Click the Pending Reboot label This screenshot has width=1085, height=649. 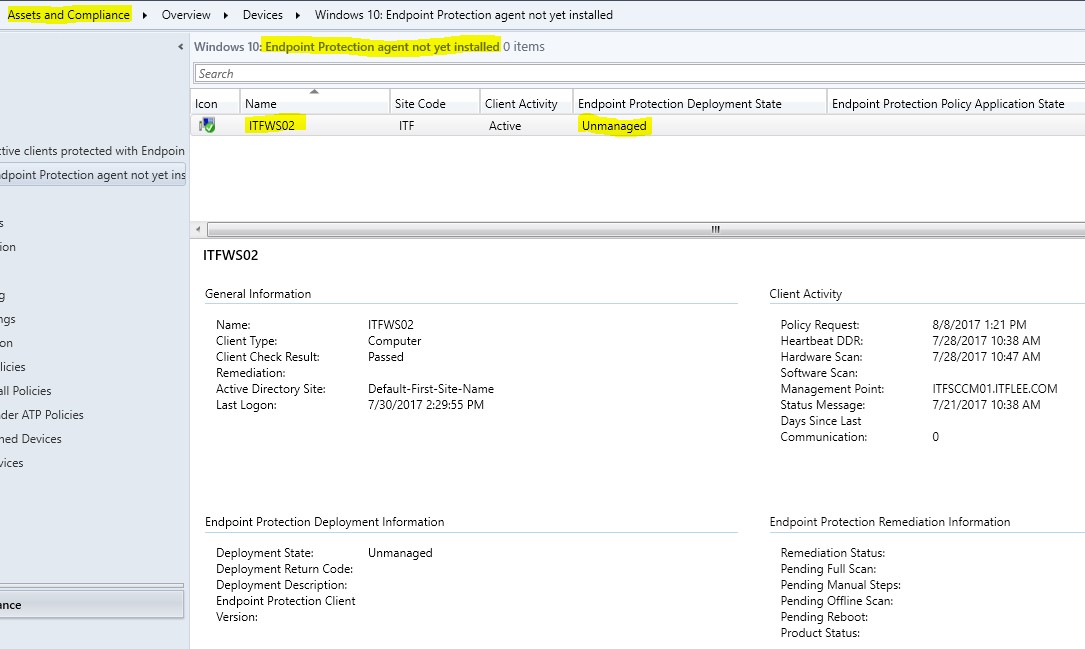pos(824,616)
